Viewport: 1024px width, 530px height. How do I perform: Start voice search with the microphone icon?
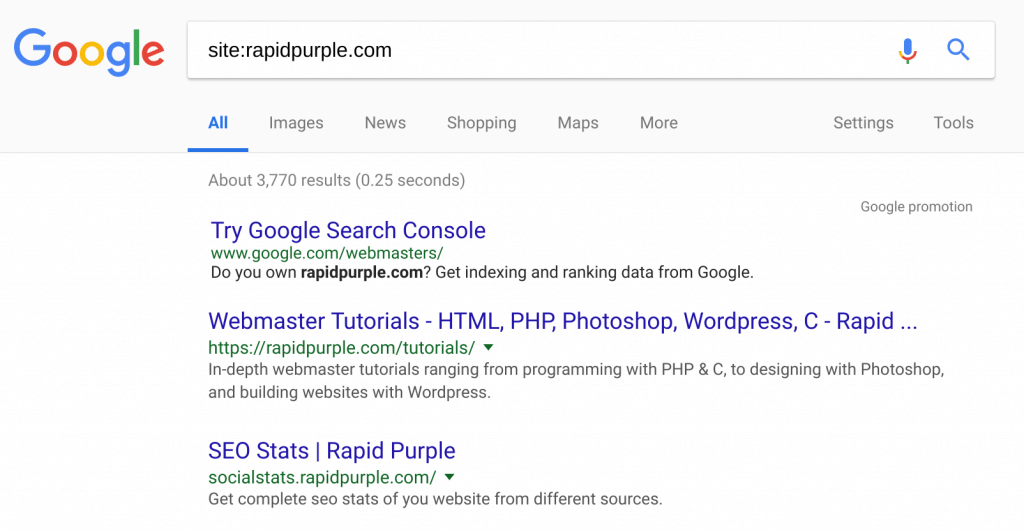pos(907,50)
